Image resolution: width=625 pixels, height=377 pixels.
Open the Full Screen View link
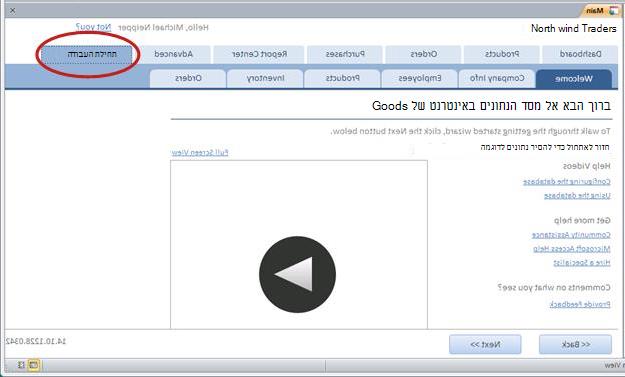click(x=199, y=153)
